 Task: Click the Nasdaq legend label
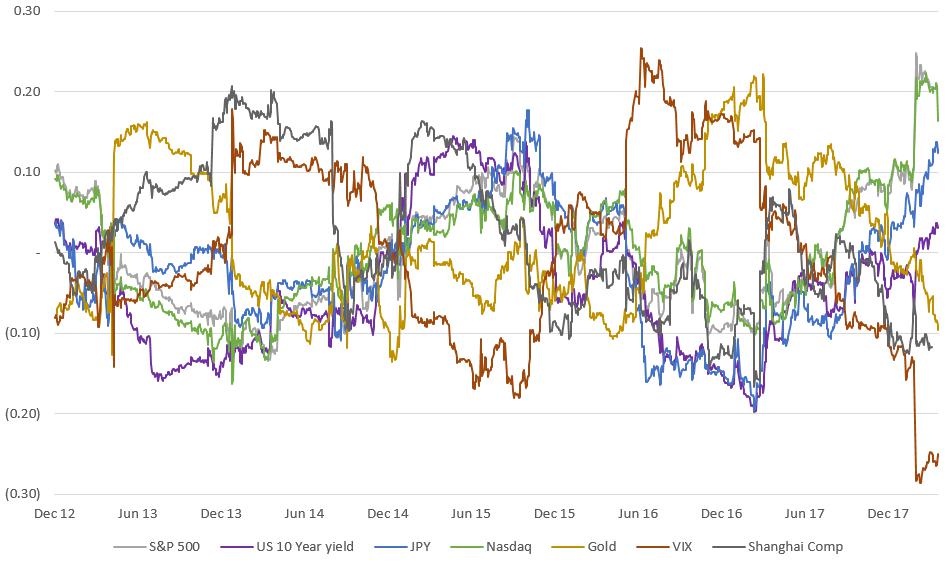click(509, 547)
